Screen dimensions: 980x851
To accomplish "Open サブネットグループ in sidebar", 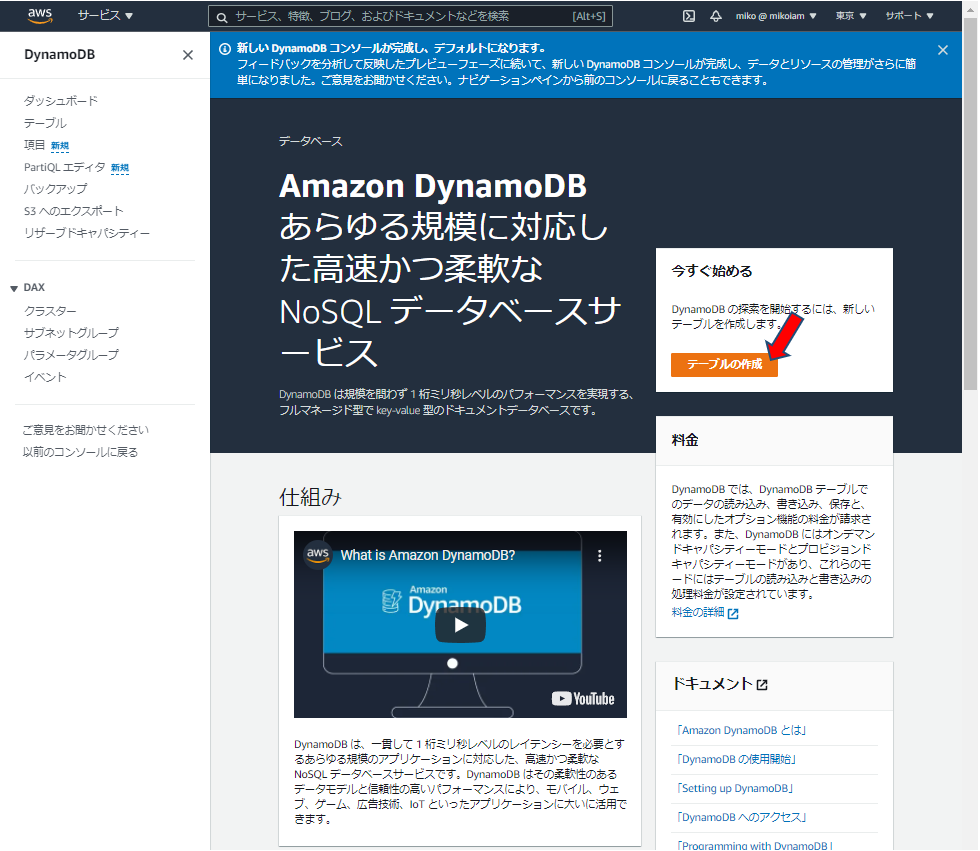I will pos(71,333).
